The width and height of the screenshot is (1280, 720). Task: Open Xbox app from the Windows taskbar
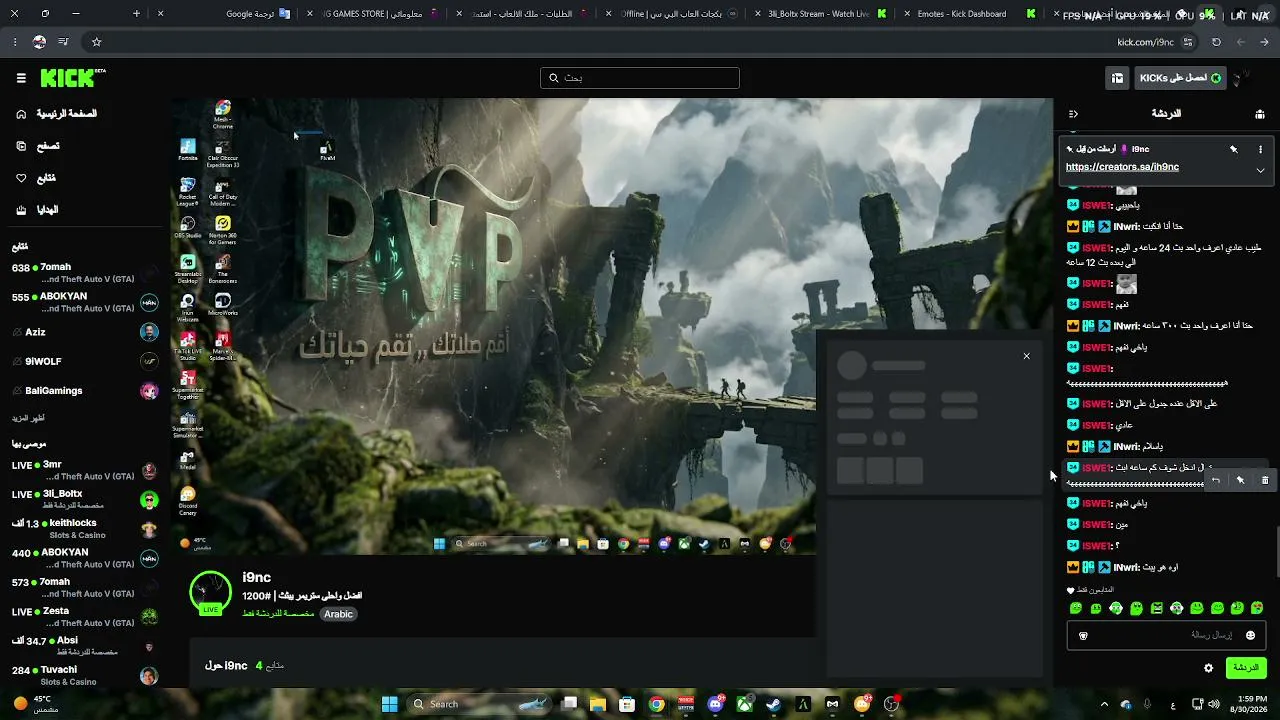click(744, 704)
